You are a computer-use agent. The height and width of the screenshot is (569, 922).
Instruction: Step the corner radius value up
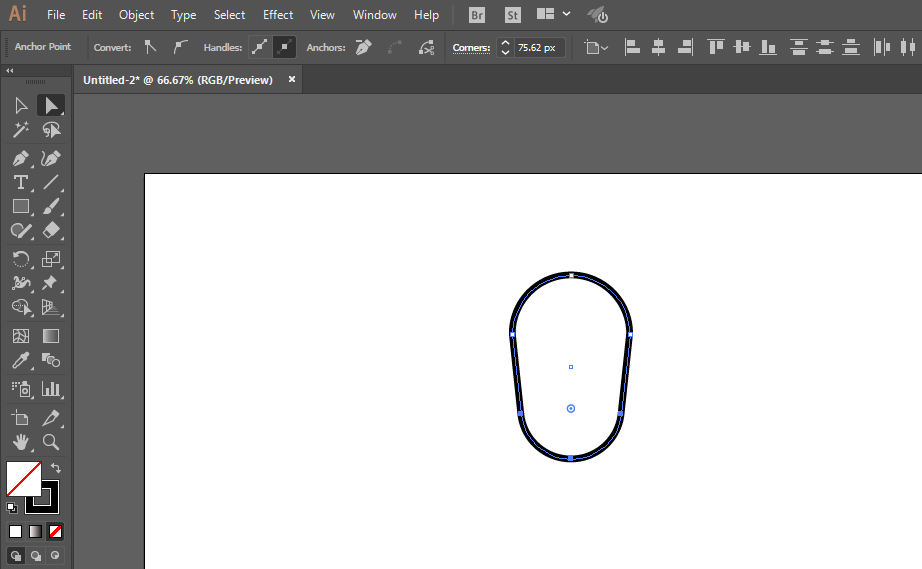click(x=505, y=43)
